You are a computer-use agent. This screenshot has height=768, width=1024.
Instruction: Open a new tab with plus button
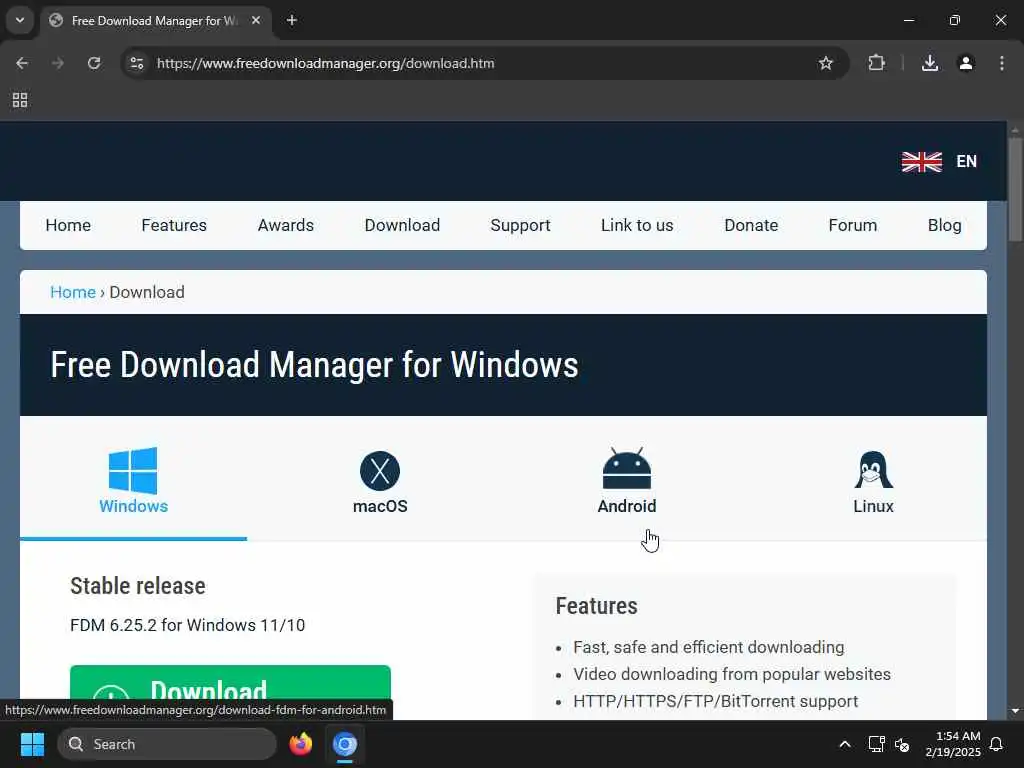292,20
